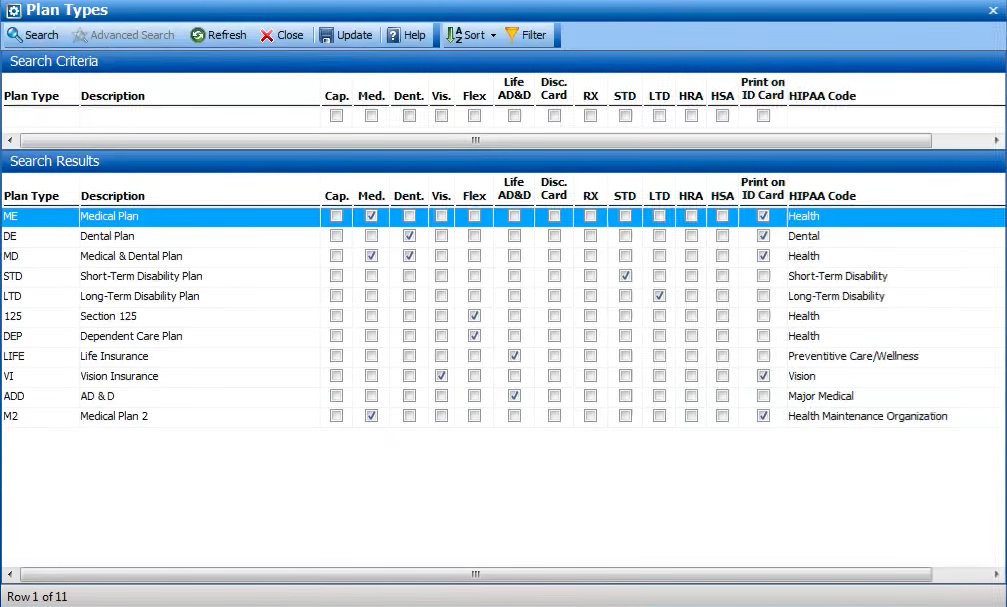Click the Filter button label
This screenshot has height=607, width=1007.
pyautogui.click(x=534, y=35)
